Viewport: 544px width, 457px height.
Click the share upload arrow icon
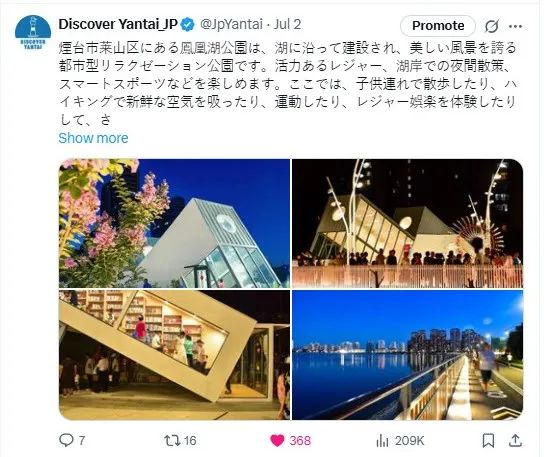[516, 440]
